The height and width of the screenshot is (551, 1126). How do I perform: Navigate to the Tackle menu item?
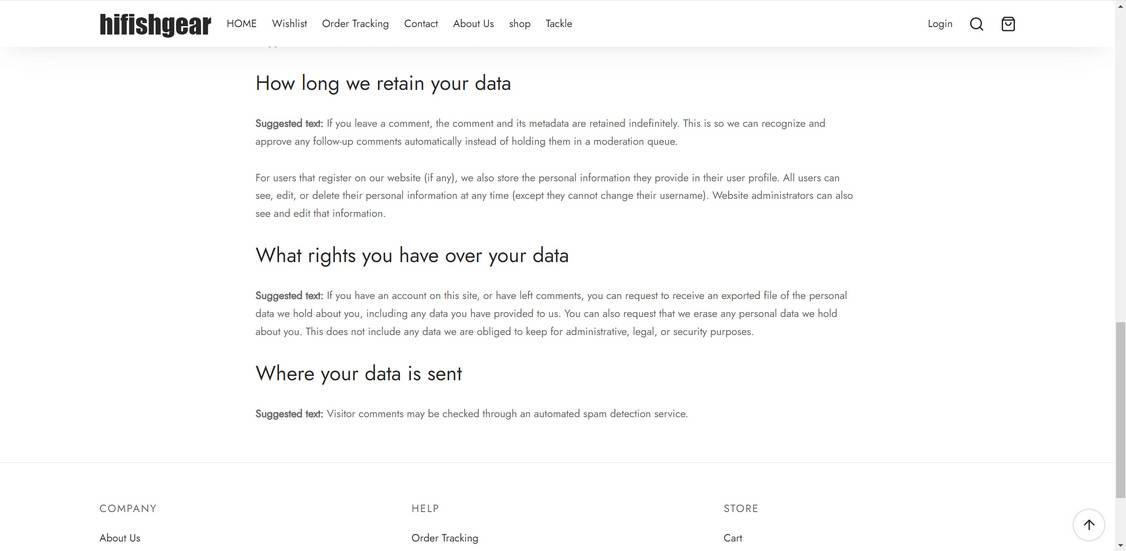(559, 24)
